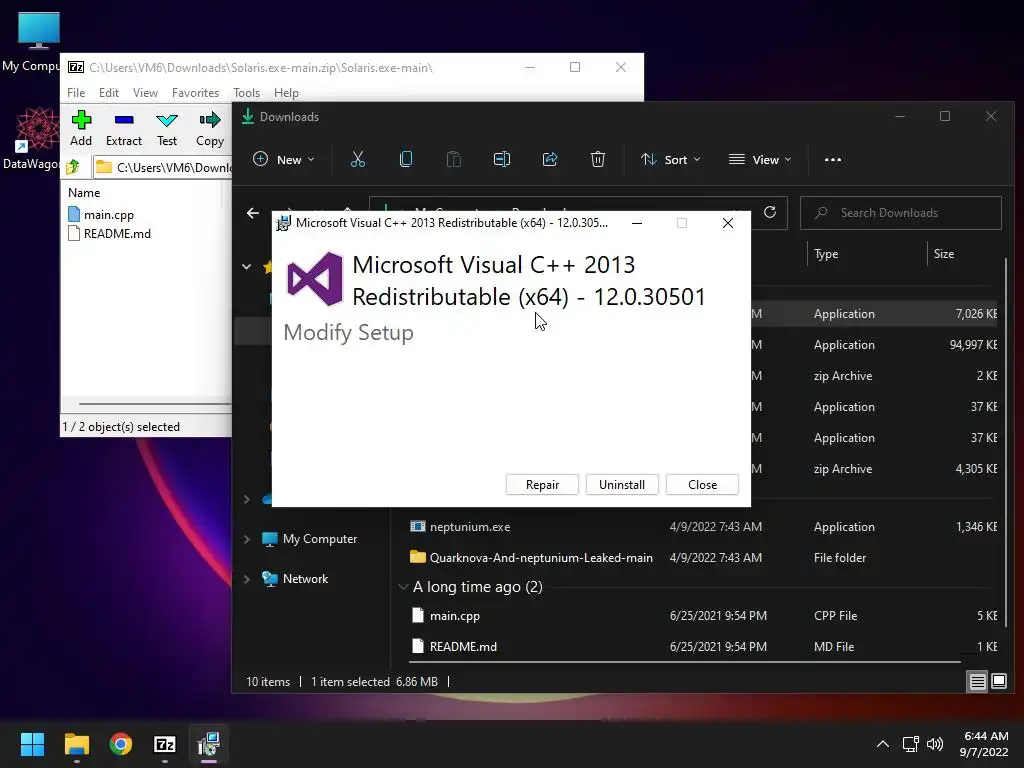
Task: Click Repair in Visual C++ setup
Action: point(542,485)
